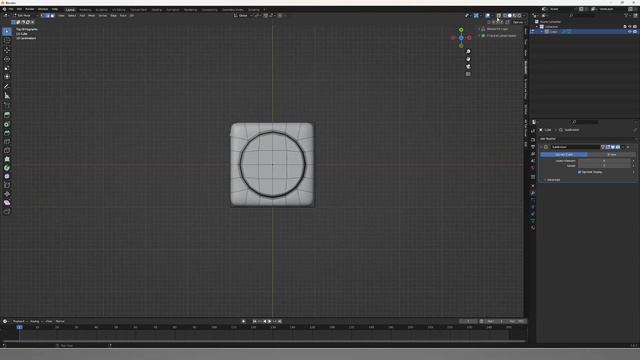
Task: Select the Annotate tool
Action: (x=7, y=87)
